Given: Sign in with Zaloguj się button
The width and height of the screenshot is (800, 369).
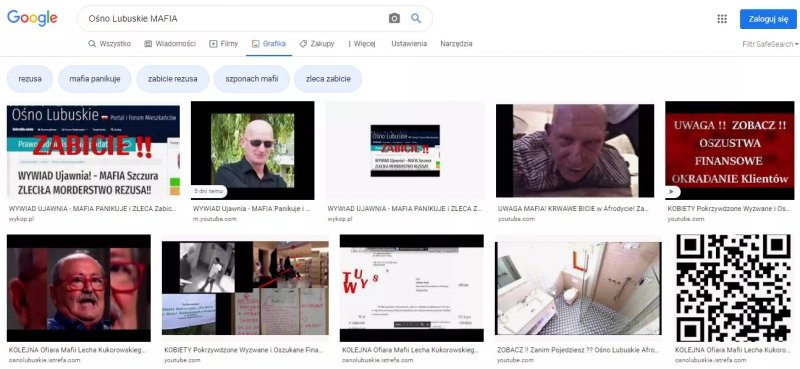Looking at the screenshot, I should (x=768, y=19).
